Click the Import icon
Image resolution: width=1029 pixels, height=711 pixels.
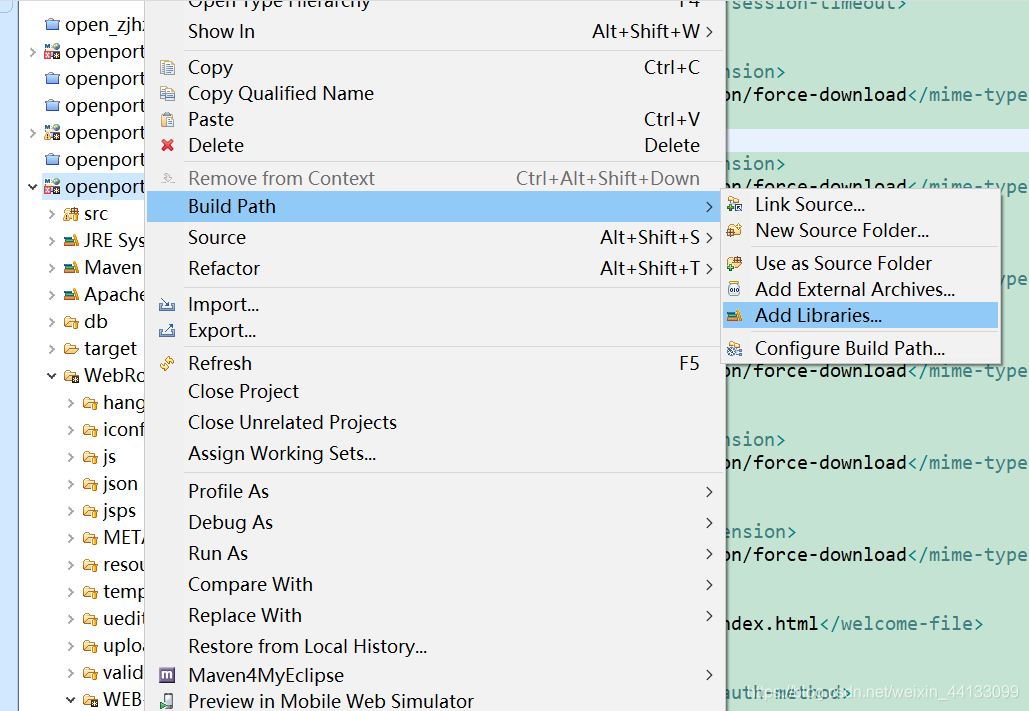167,305
